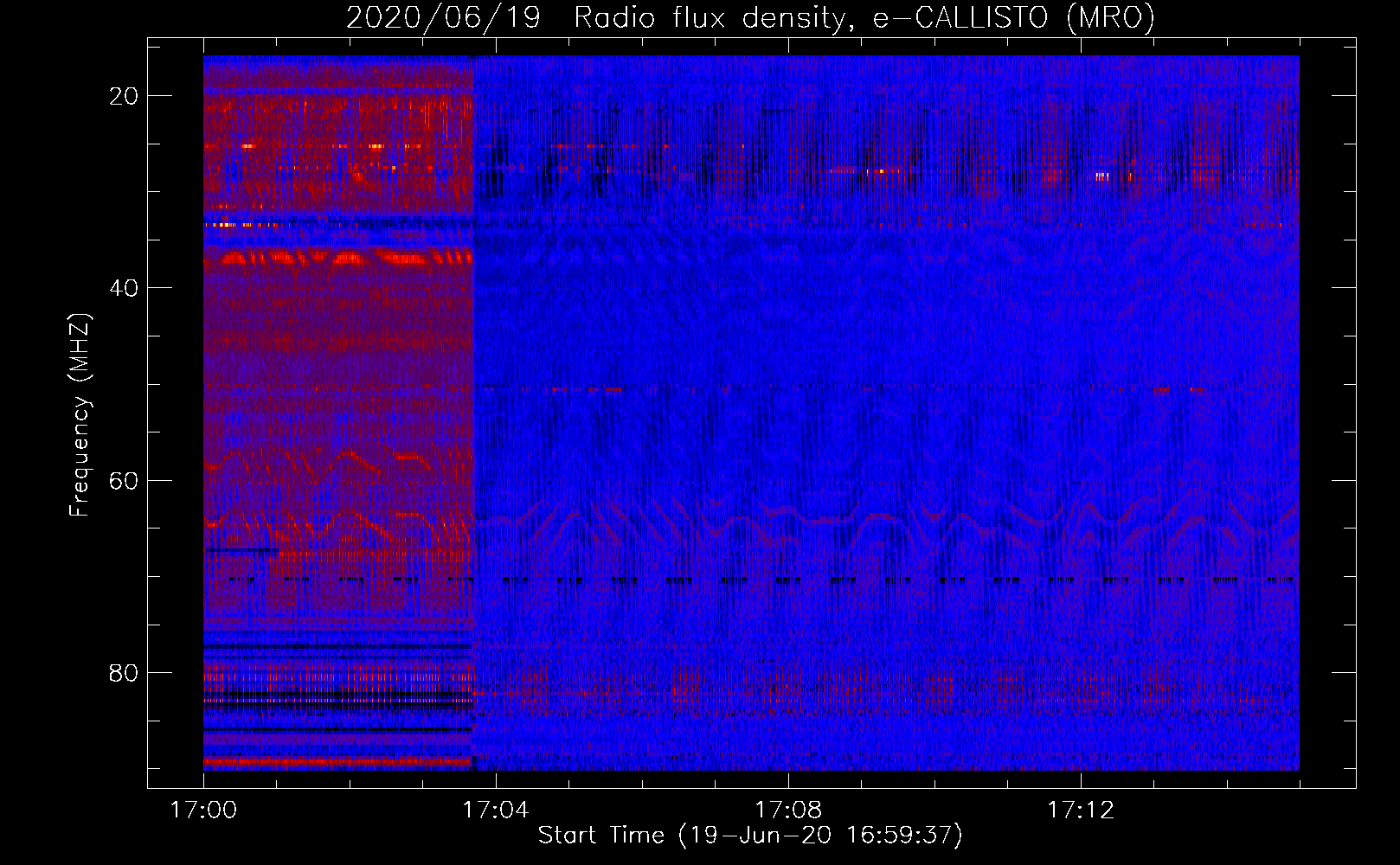The height and width of the screenshot is (865, 1400).
Task: Click the '20' frequency tick label
Action: tap(124, 96)
